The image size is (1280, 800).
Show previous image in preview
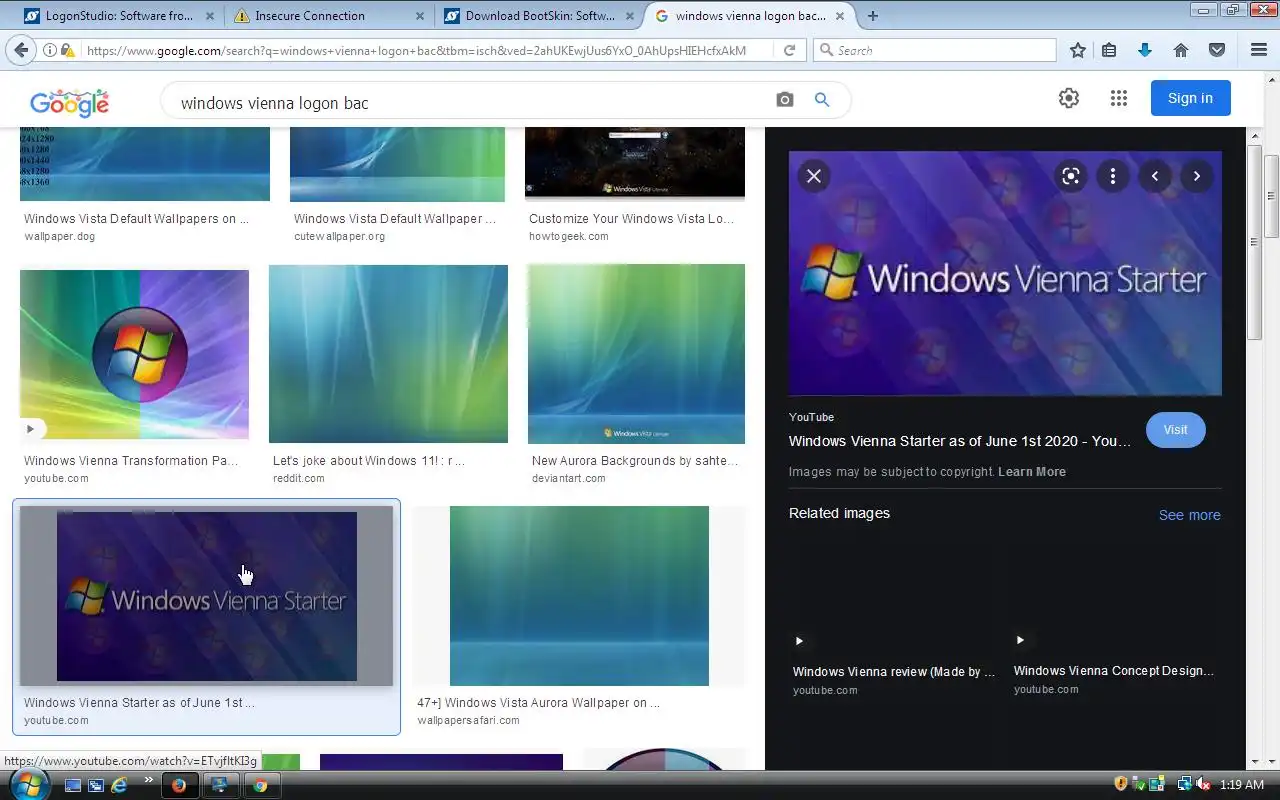1155,176
